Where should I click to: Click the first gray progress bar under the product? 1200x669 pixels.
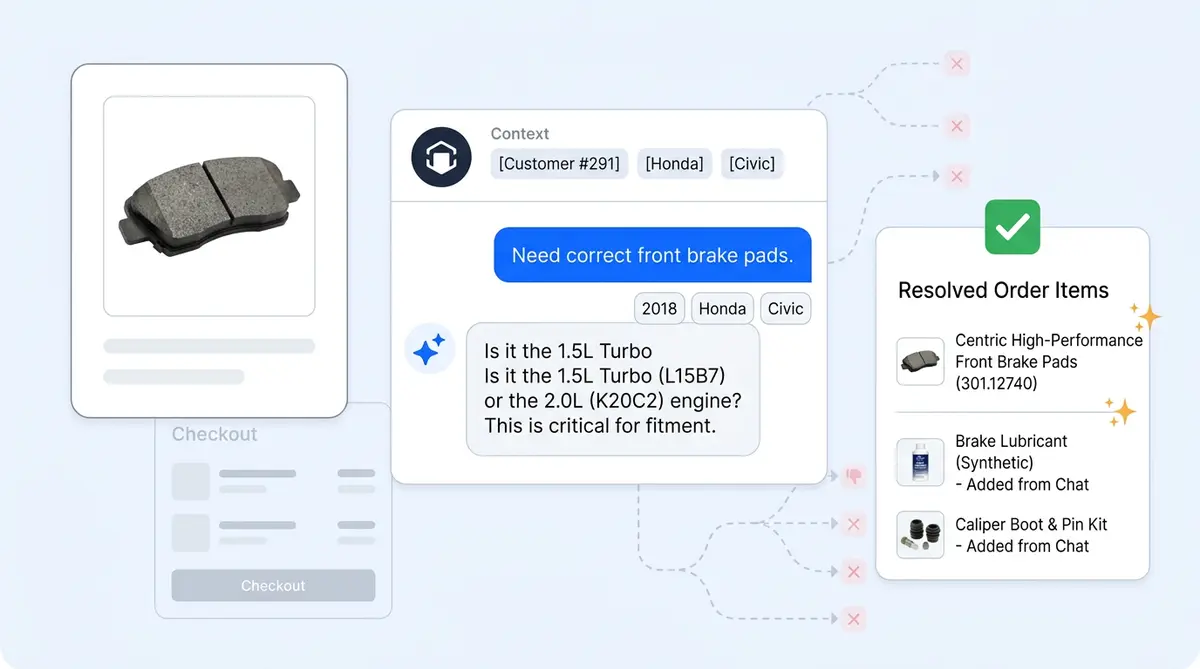(208, 345)
